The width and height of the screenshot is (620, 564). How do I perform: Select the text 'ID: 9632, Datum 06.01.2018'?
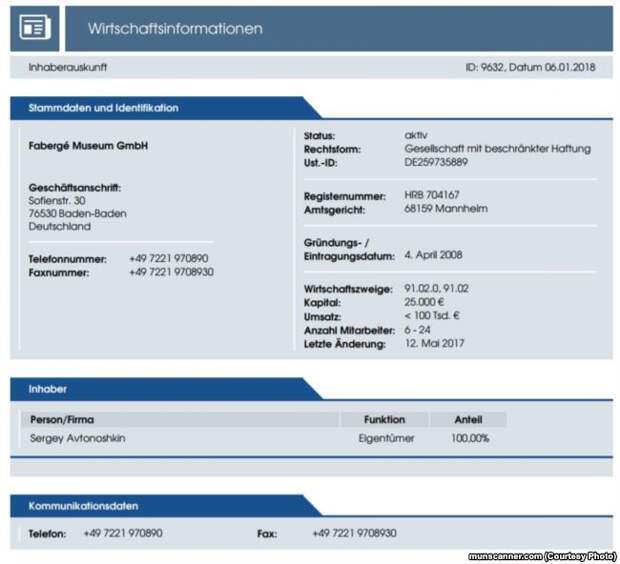[530, 67]
